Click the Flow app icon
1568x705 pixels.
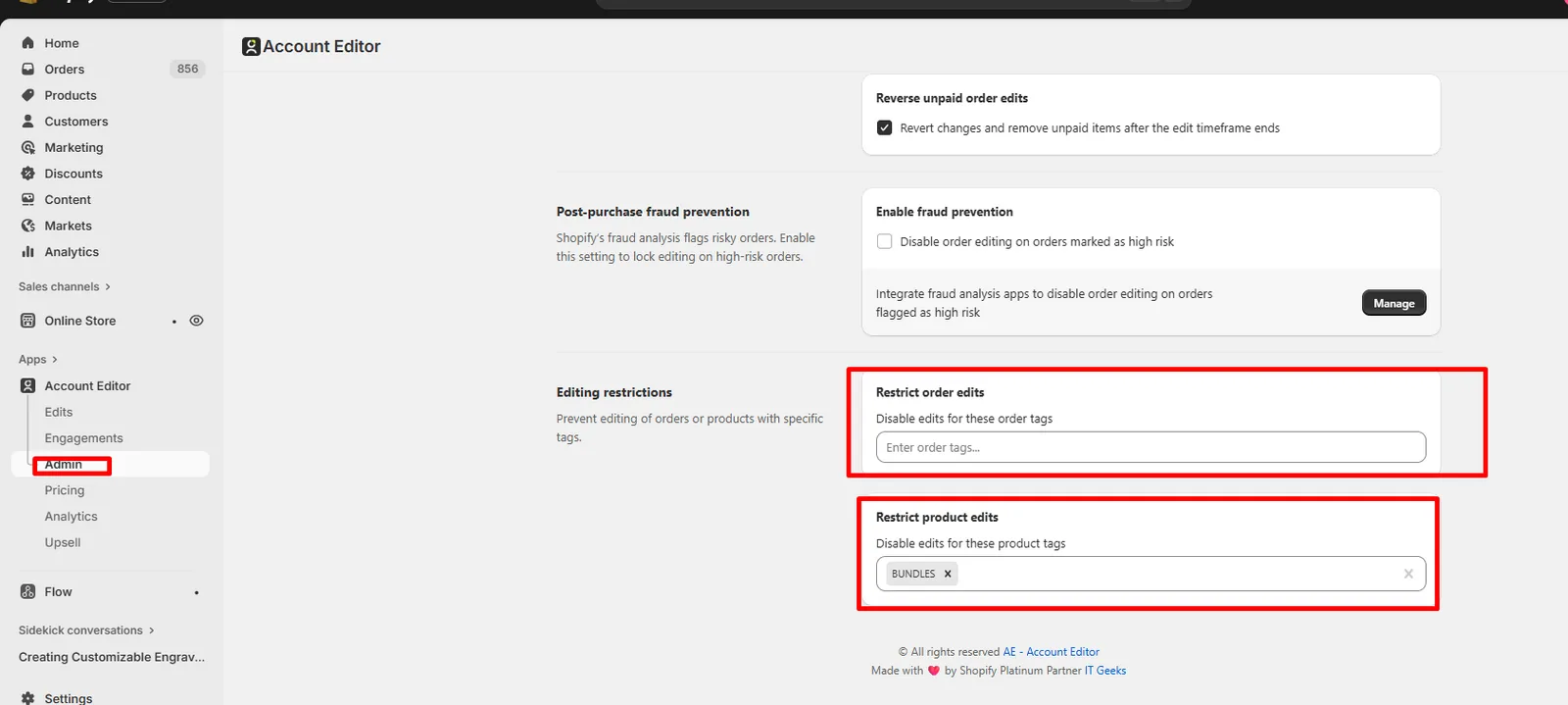tap(27, 592)
